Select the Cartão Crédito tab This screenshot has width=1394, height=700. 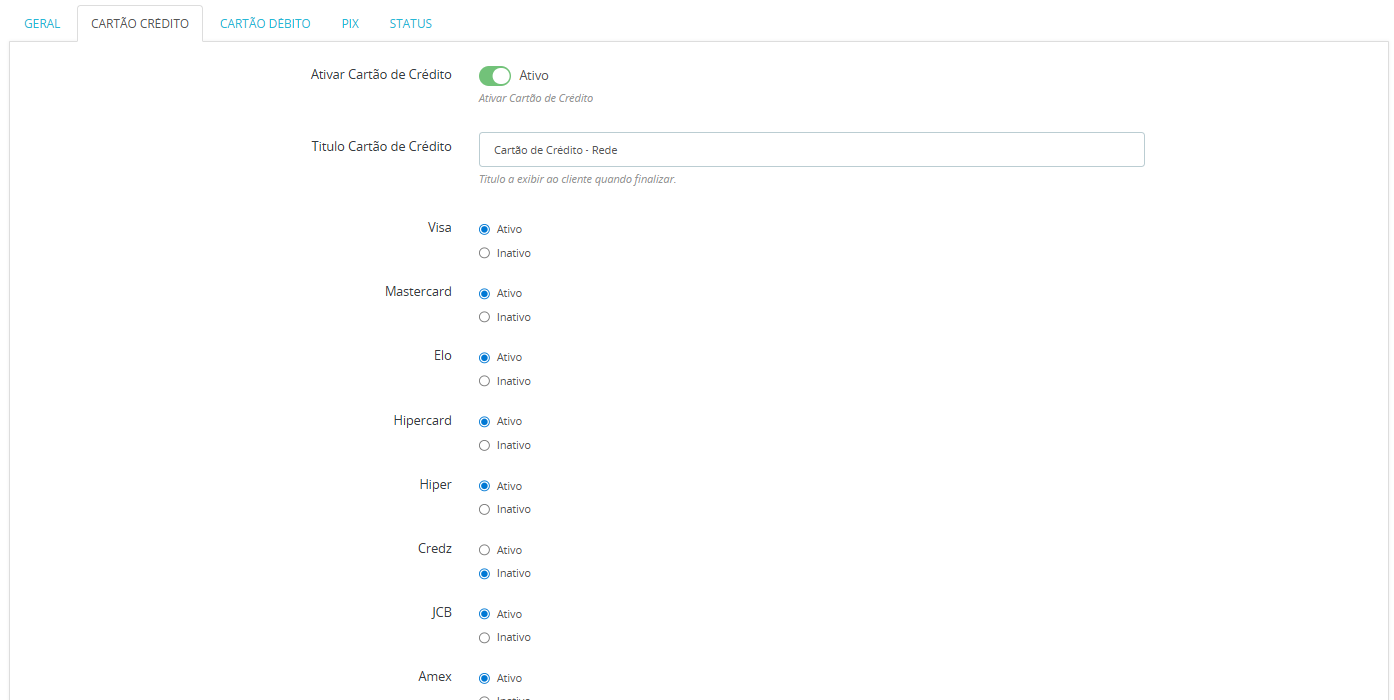[140, 23]
